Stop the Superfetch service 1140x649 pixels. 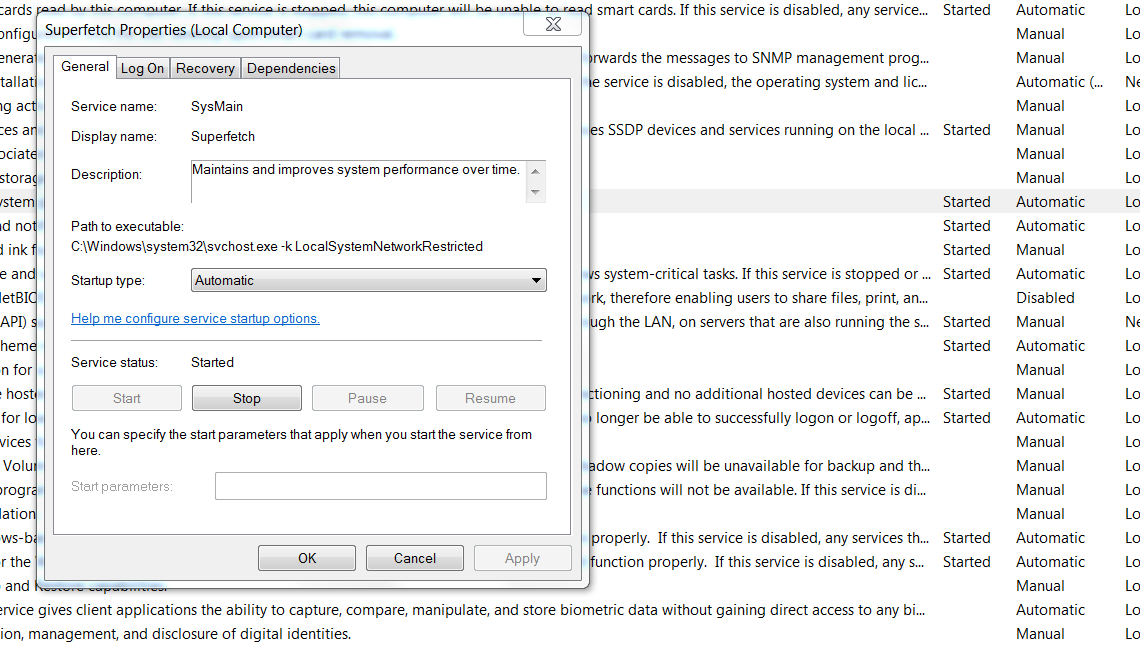pos(246,398)
